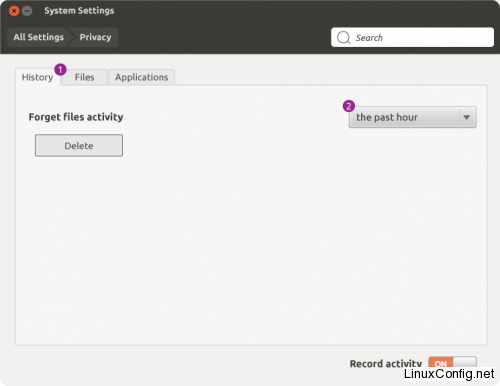Open the Applications tab
The image size is (500, 386).
(x=142, y=77)
